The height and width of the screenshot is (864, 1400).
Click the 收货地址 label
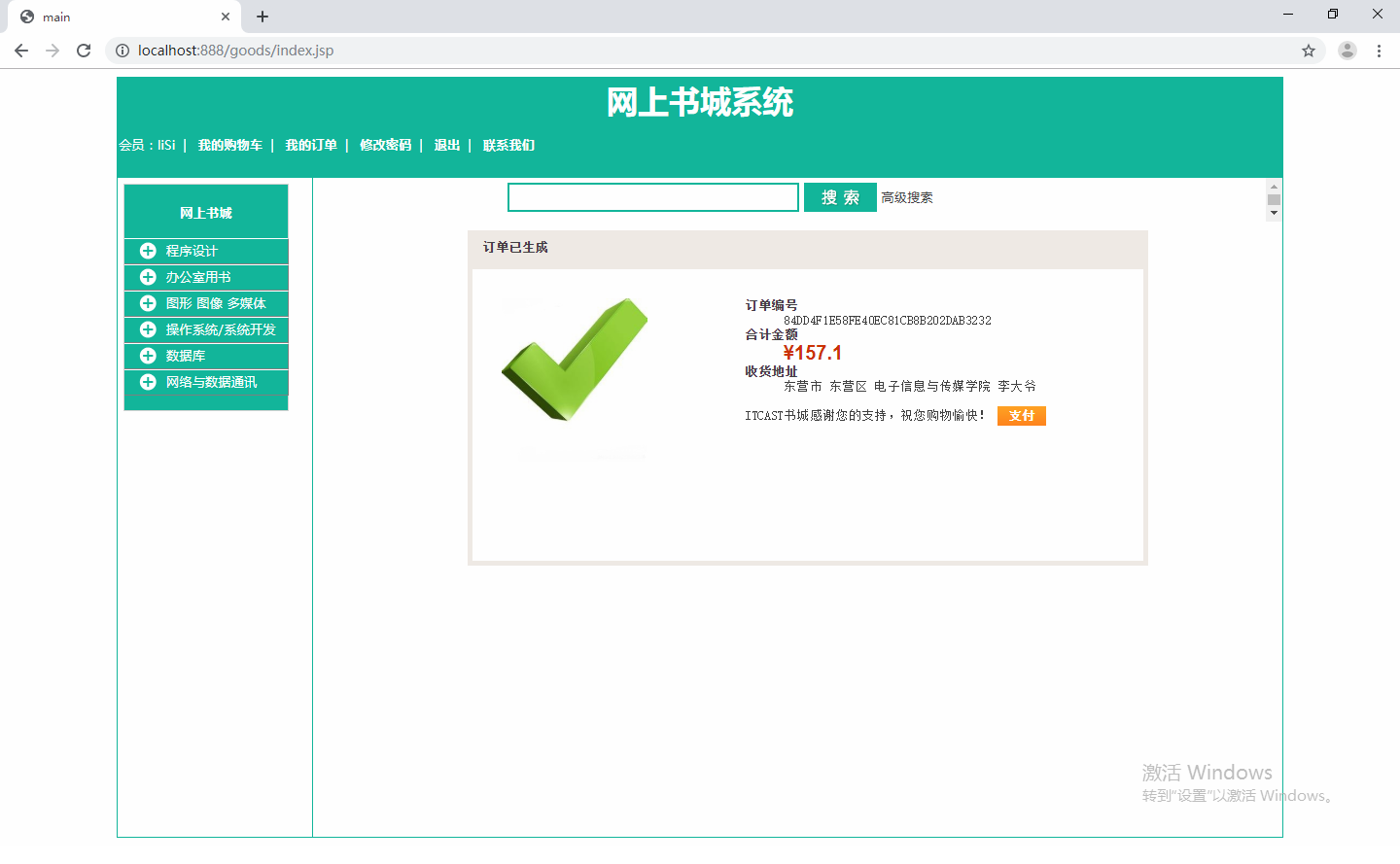(771, 371)
